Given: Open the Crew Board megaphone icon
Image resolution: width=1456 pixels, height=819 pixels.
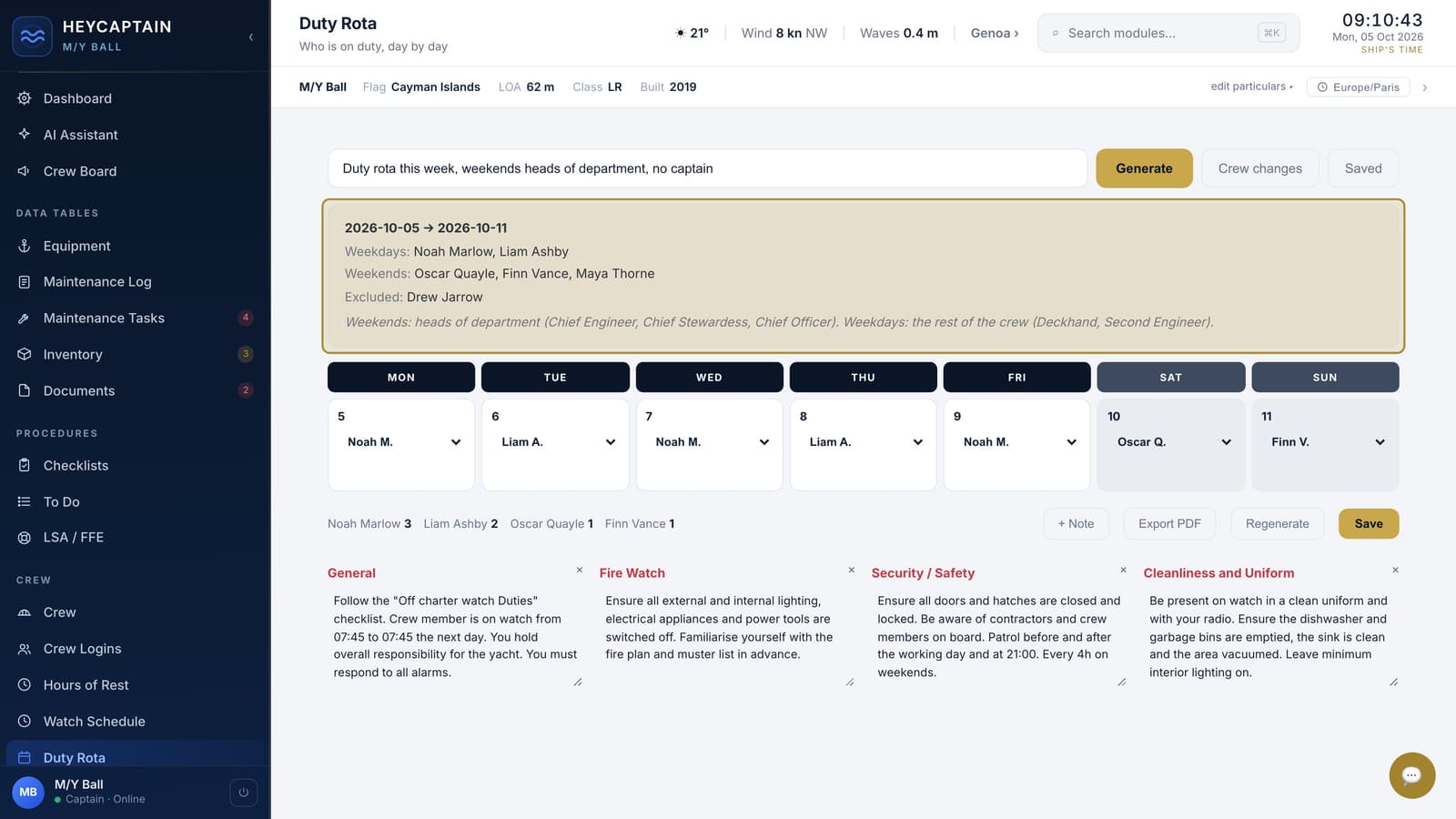Looking at the screenshot, I should 25,171.
